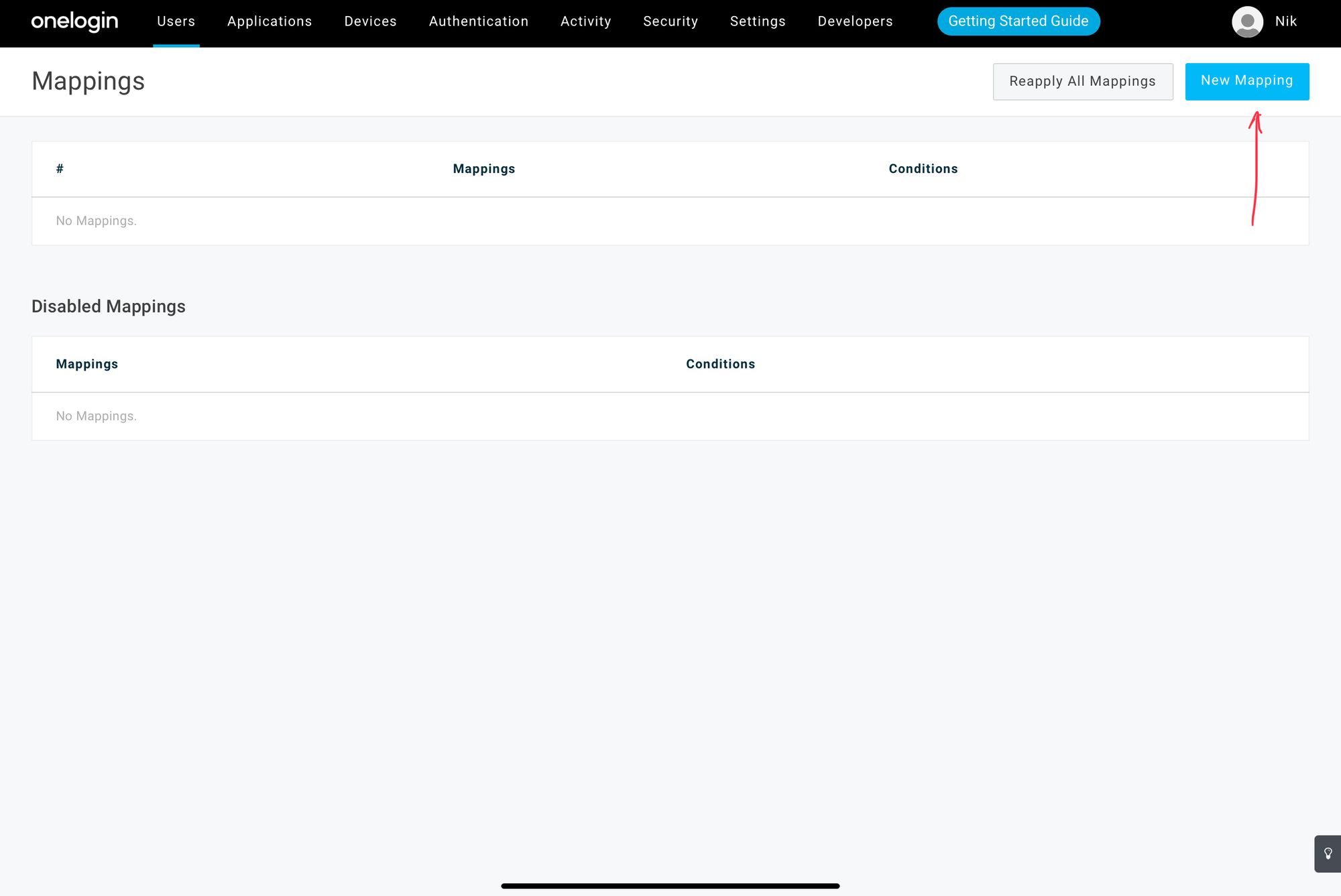Open the lightbulb help widget

pyautogui.click(x=1328, y=853)
